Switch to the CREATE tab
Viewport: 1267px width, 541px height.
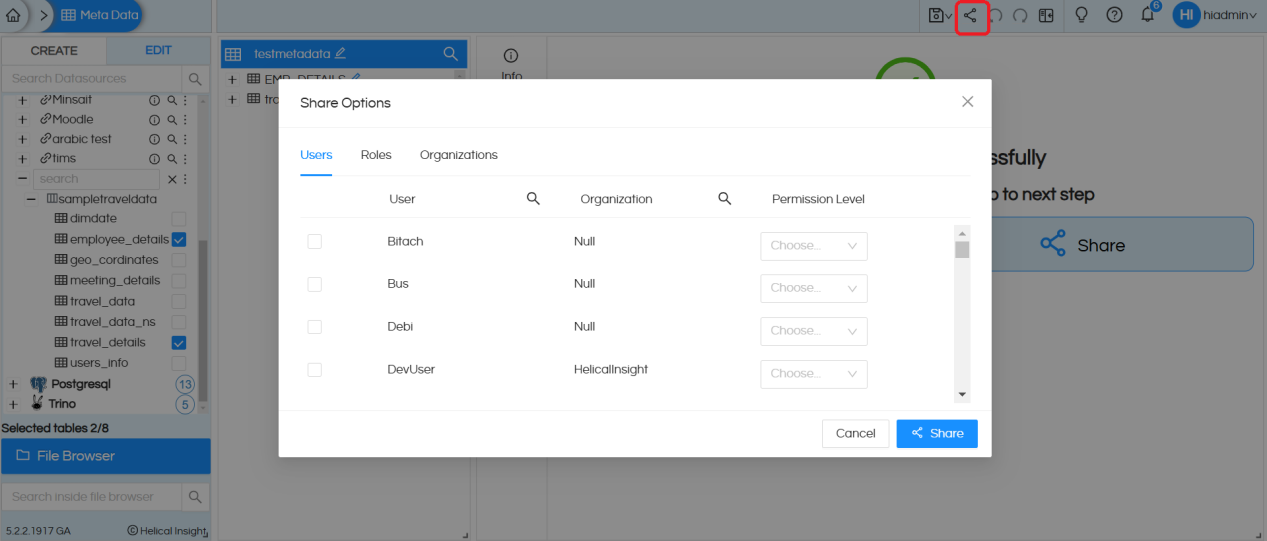(x=54, y=51)
